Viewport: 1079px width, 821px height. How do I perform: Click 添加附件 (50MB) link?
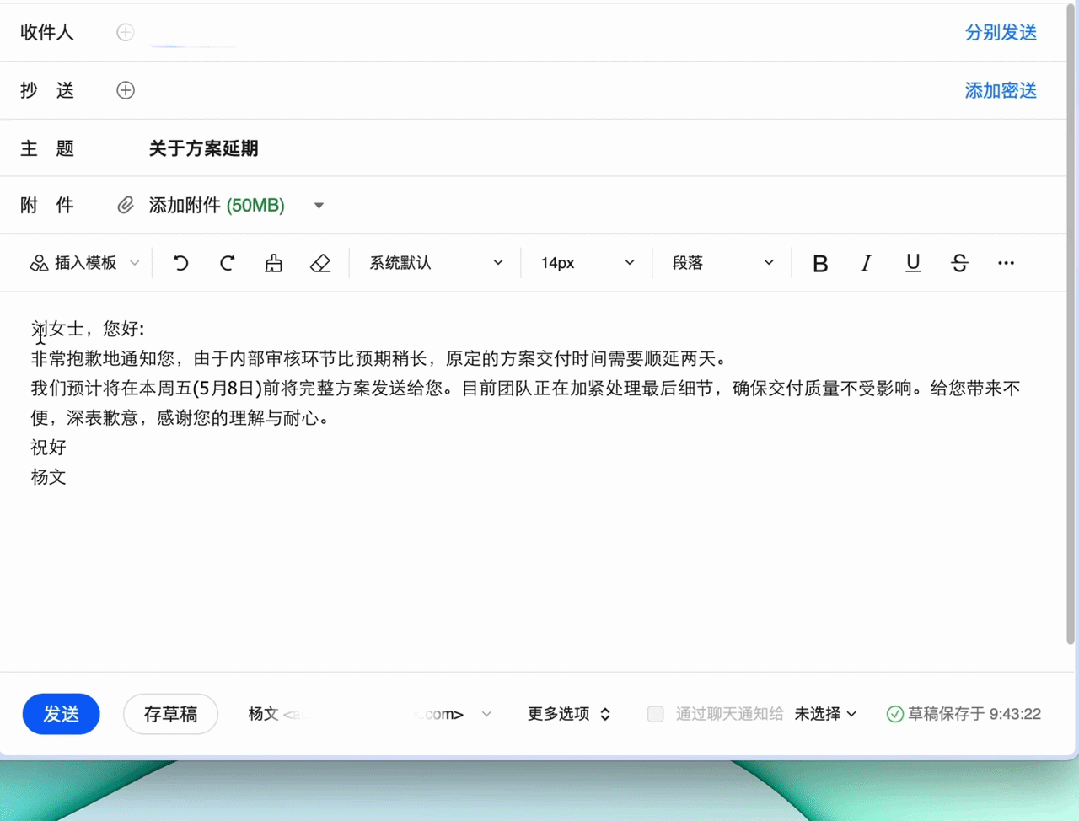coord(217,205)
